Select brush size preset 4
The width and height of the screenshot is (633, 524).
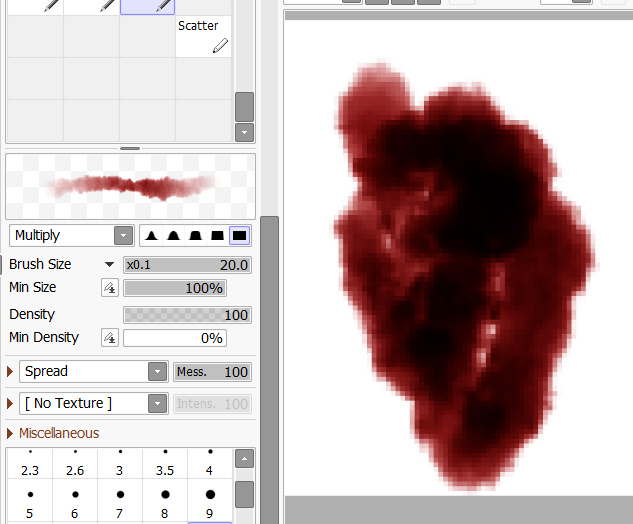(210, 463)
